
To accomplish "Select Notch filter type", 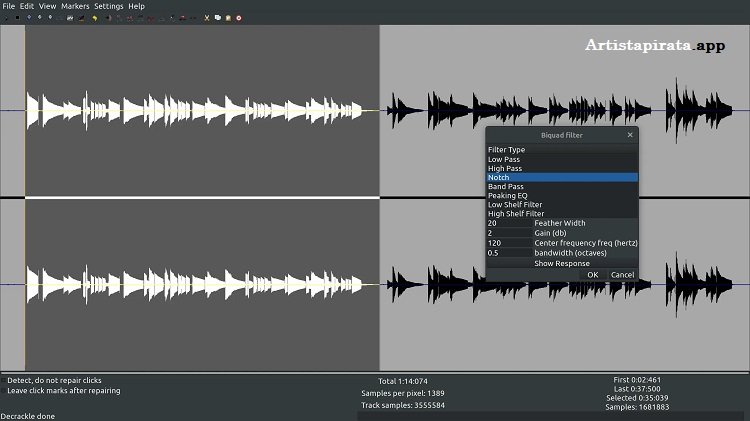I will coord(562,177).
